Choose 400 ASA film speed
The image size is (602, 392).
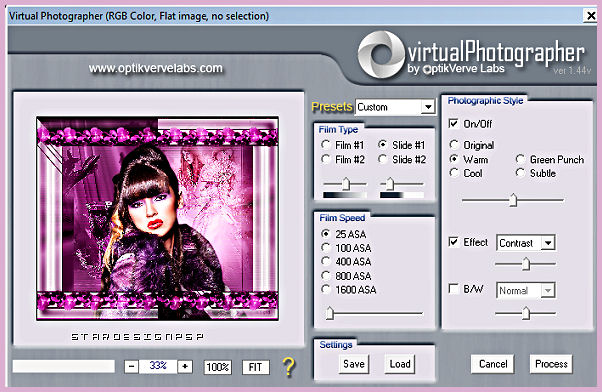[x=326, y=261]
